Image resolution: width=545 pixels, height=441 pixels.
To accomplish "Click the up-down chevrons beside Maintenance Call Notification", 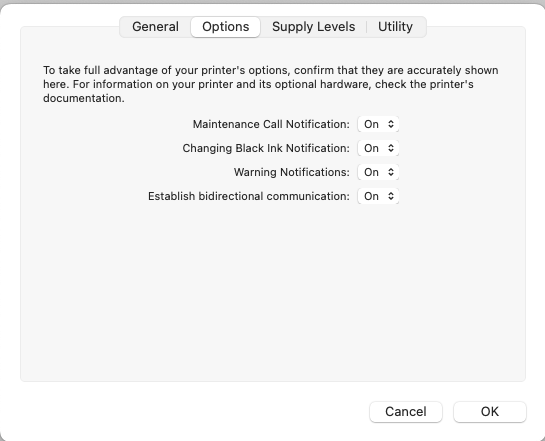I will 391,124.
